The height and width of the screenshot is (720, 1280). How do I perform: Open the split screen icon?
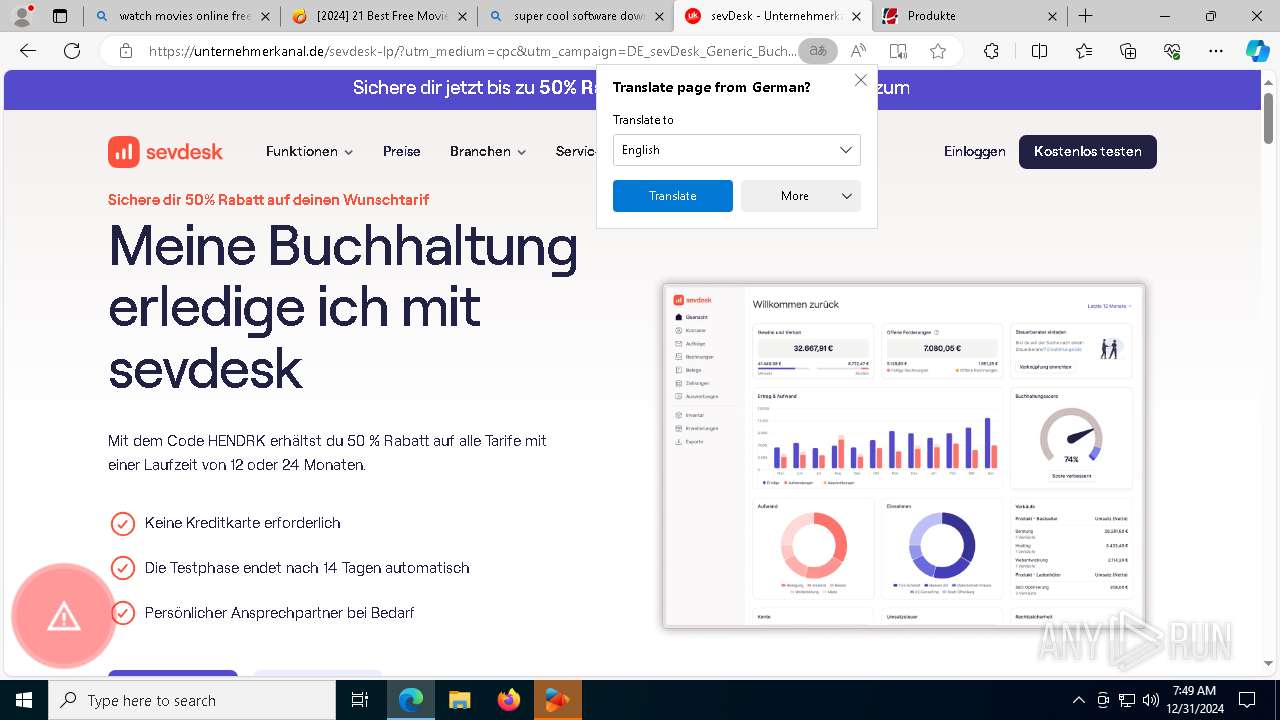1039,51
